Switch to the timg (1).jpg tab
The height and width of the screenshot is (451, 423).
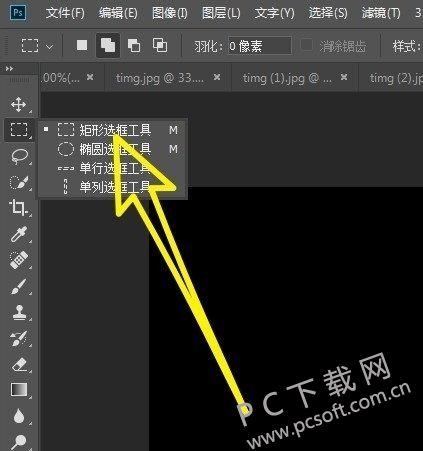coord(287,78)
